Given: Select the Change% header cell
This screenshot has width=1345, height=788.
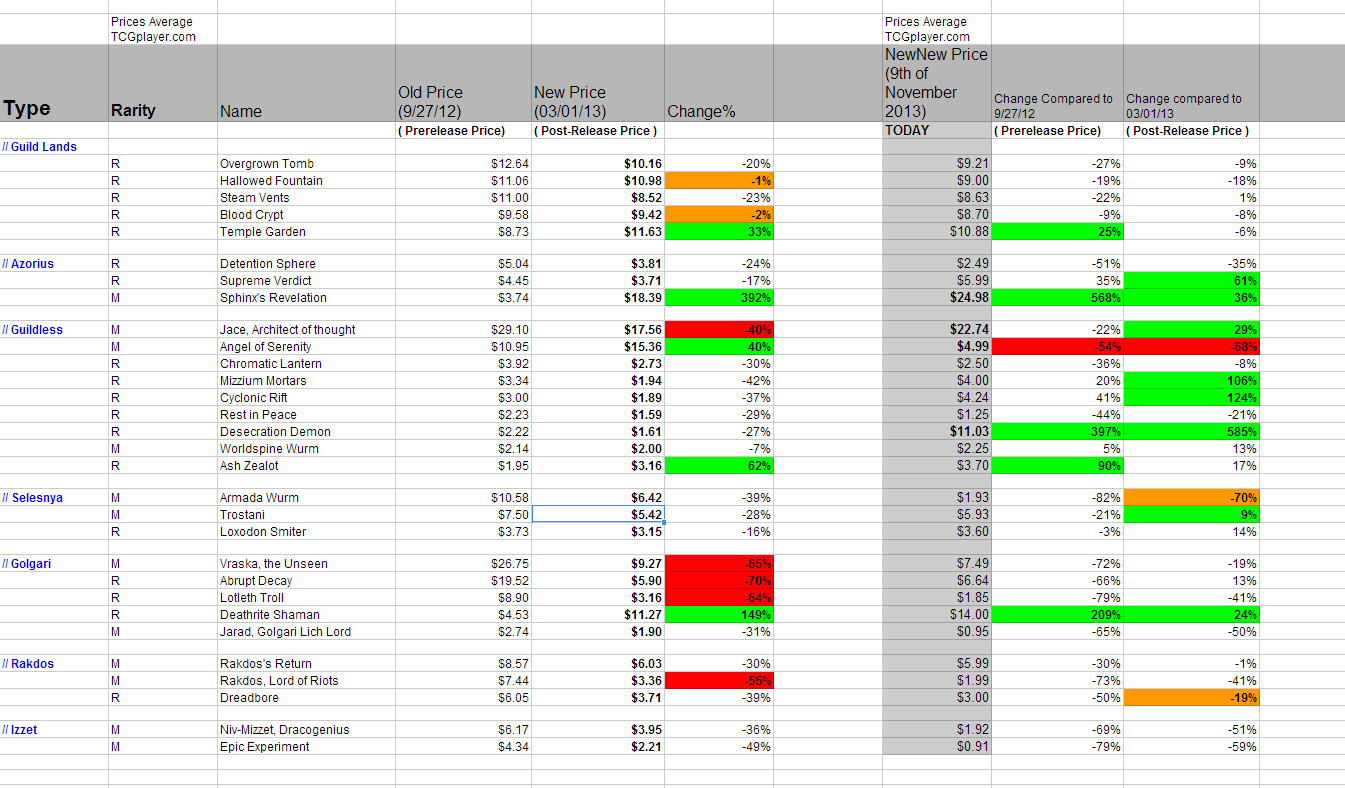Looking at the screenshot, I should click(x=701, y=111).
